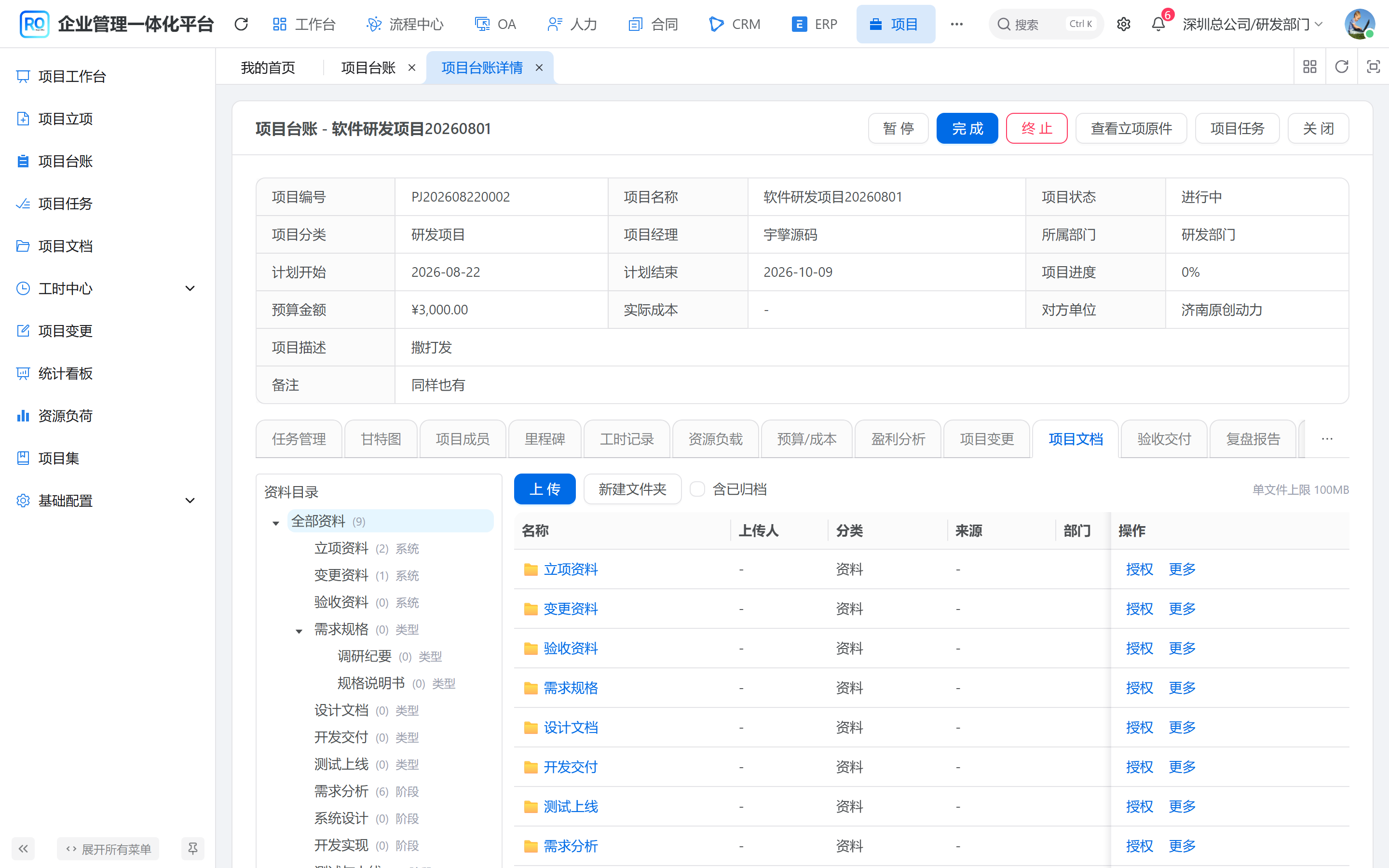Open the settings gear icon in the top bar
The width and height of the screenshot is (1389, 868).
(1123, 24)
